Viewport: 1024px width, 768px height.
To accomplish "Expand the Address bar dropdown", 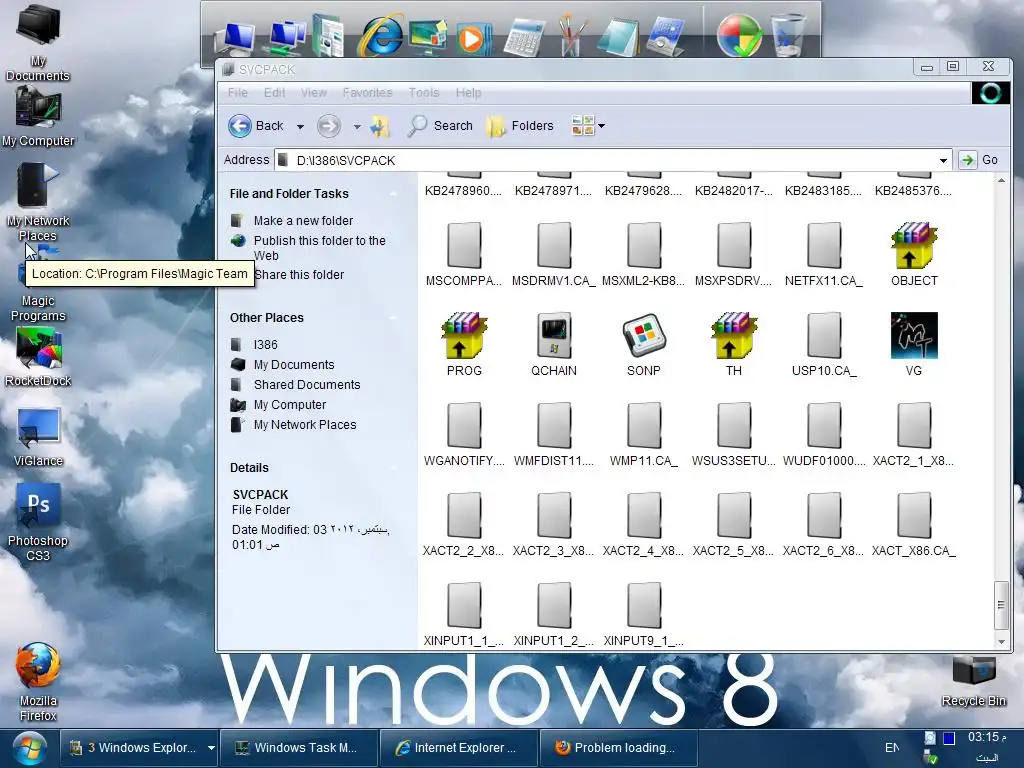I will point(943,160).
